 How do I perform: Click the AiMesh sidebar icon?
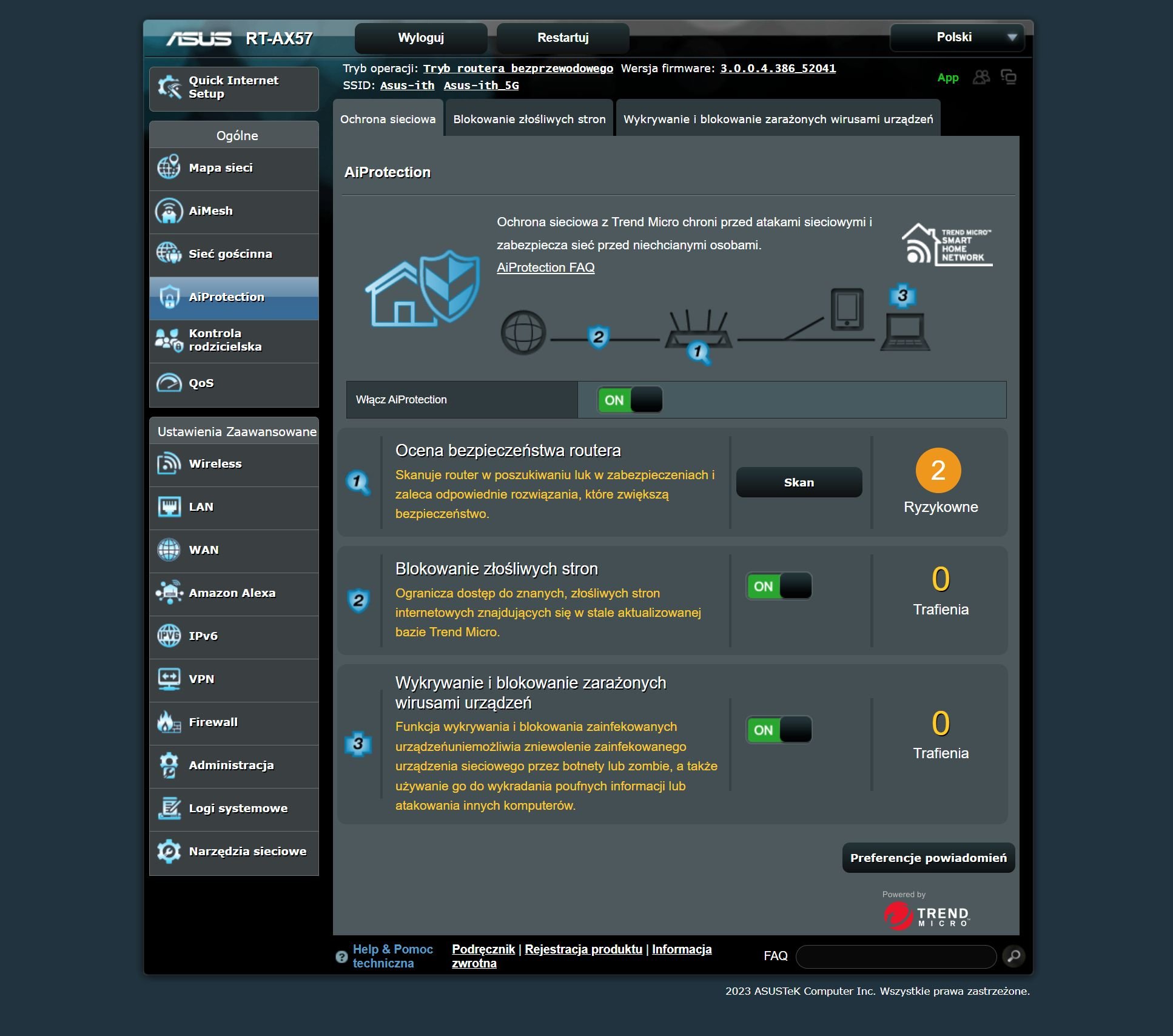[x=169, y=210]
